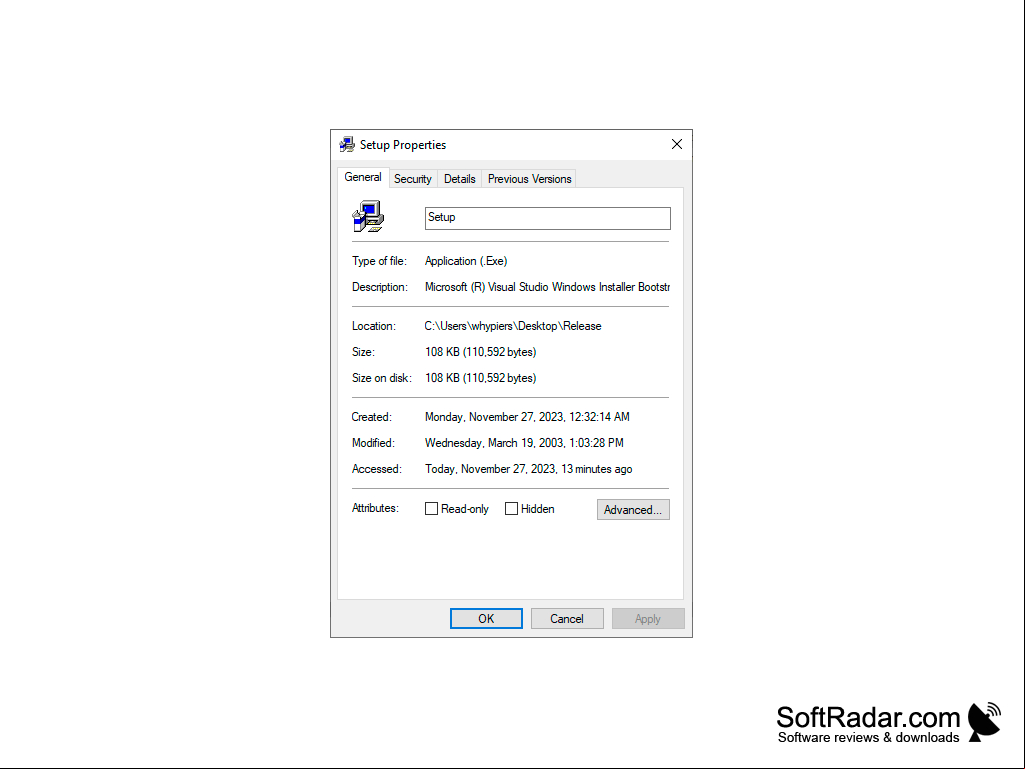Screen dimensions: 1025x769
Task: Click the Modified label
Action: pyautogui.click(x=373, y=443)
